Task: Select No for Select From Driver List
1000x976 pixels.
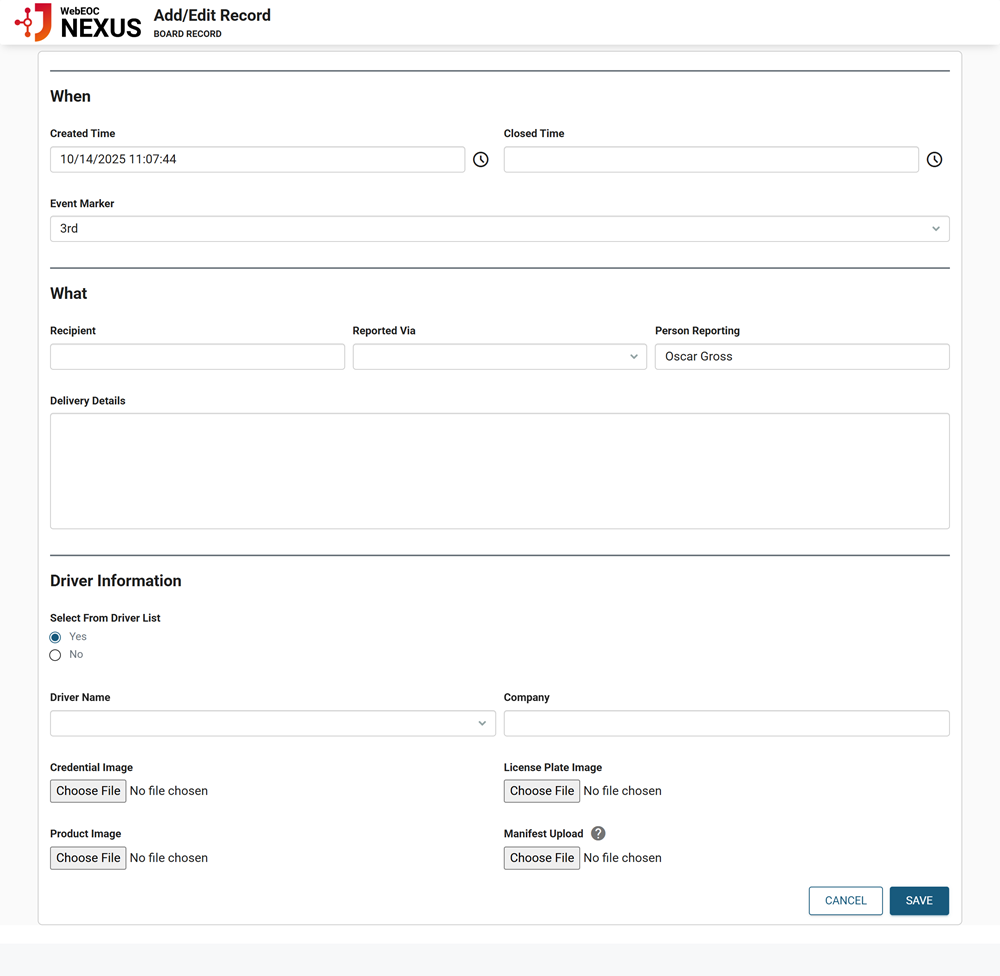Action: point(55,654)
